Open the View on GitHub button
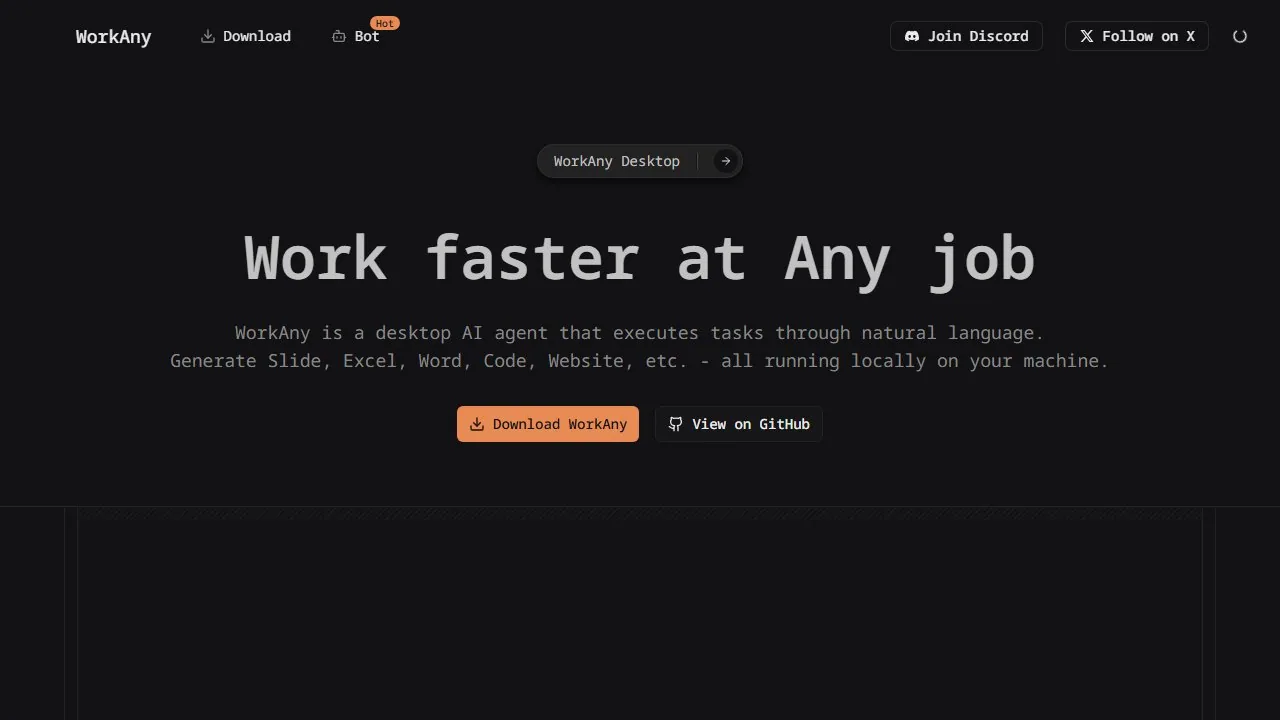Image resolution: width=1280 pixels, height=720 pixels. tap(739, 424)
